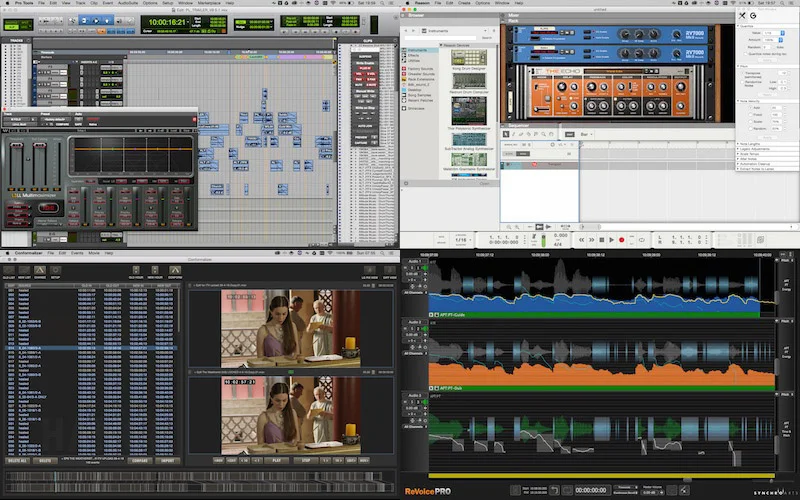The height and width of the screenshot is (500, 800).
Task: Open the Groove tab icon in Reason Tool Window
Action: coord(753,16)
